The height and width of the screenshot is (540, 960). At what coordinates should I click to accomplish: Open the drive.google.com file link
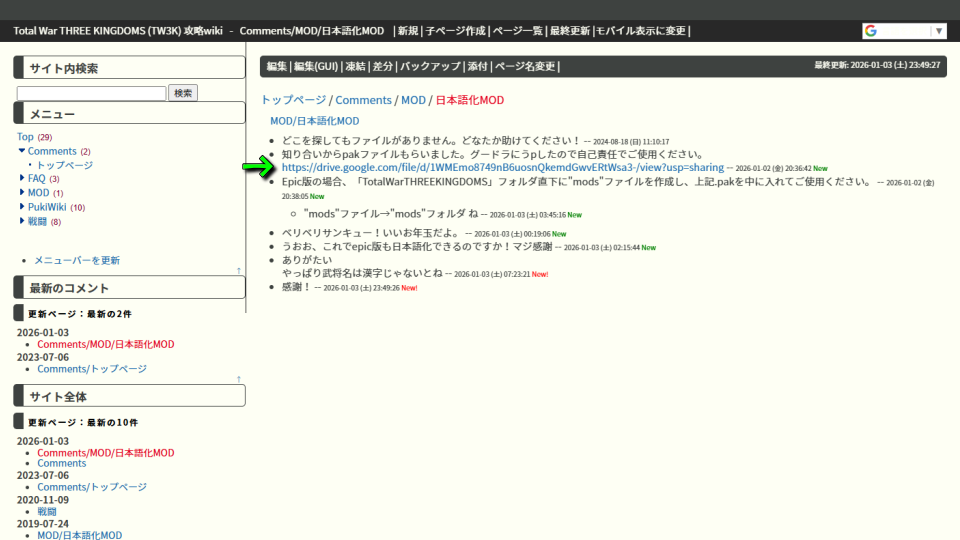[x=503, y=167]
